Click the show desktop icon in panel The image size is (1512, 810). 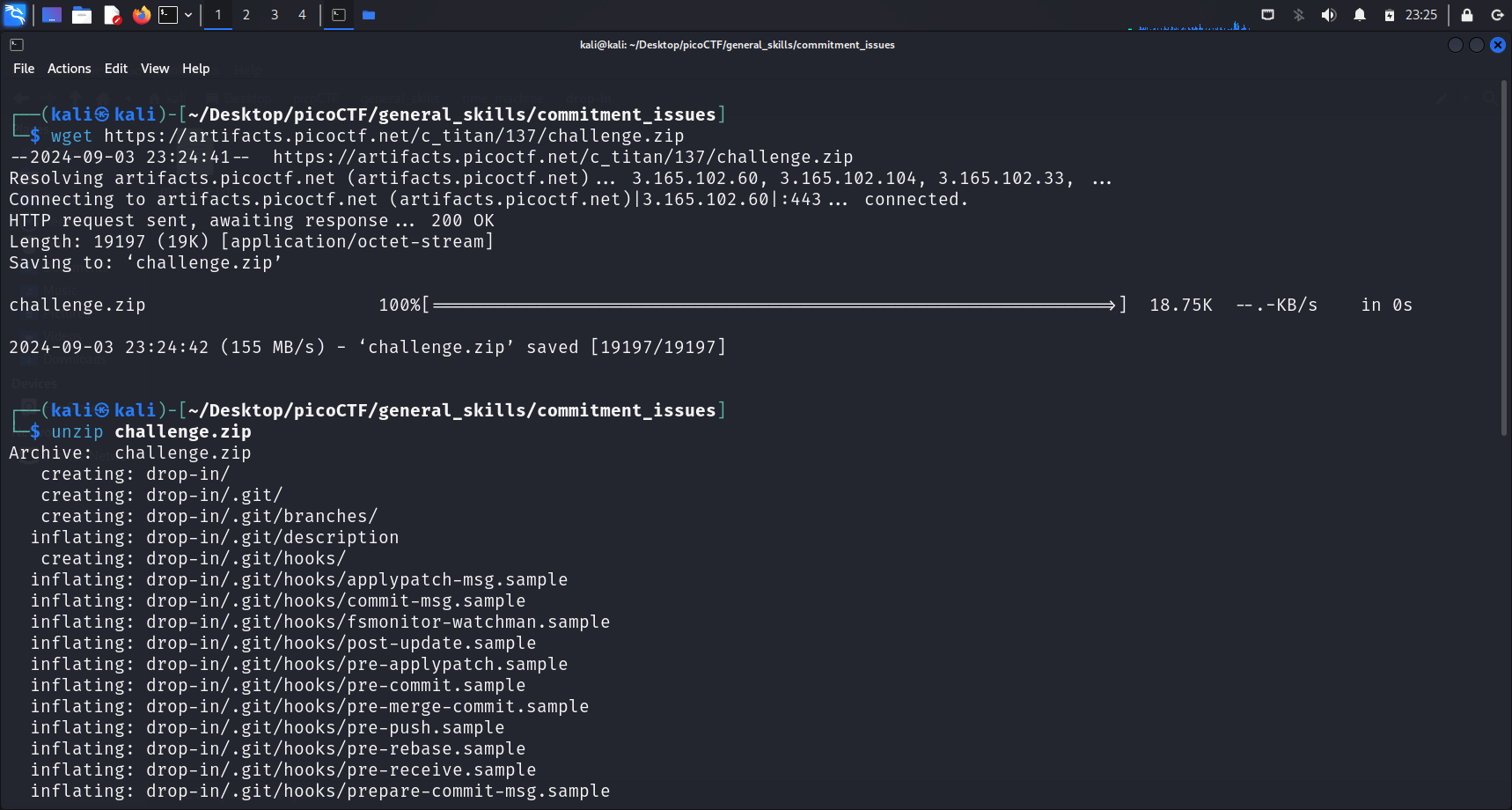[x=52, y=15]
